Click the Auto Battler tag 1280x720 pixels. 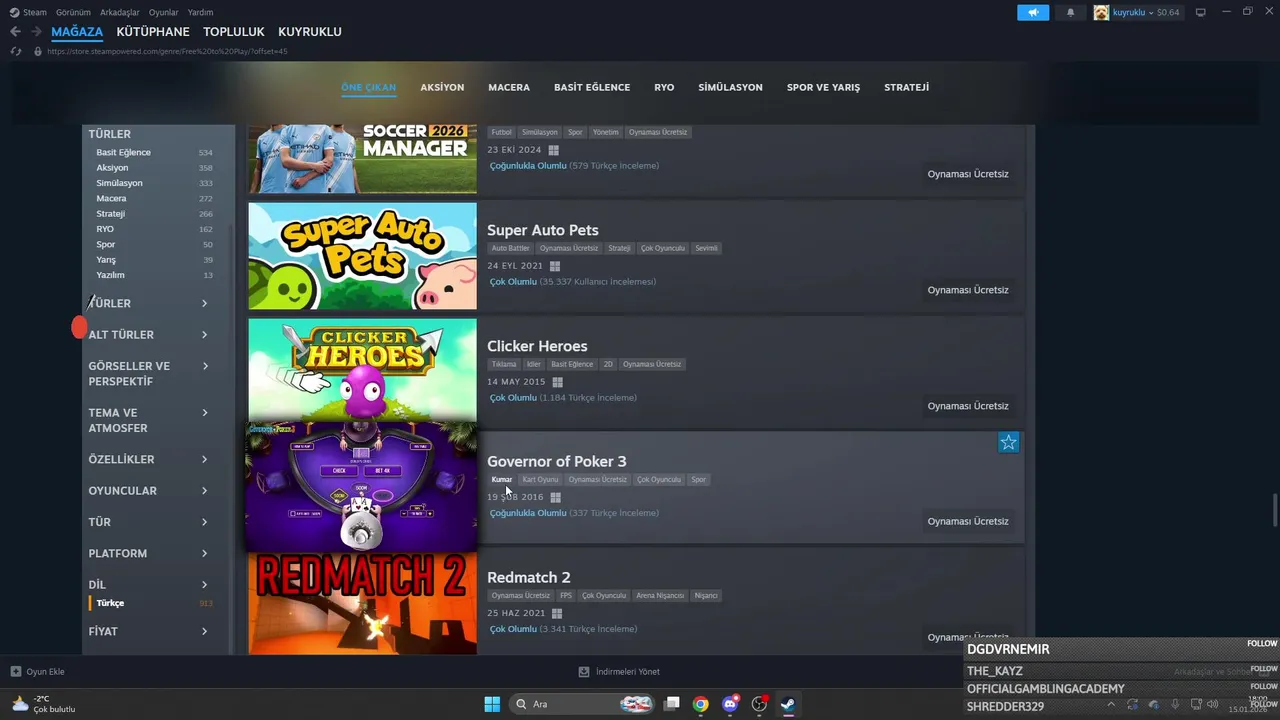click(x=510, y=248)
